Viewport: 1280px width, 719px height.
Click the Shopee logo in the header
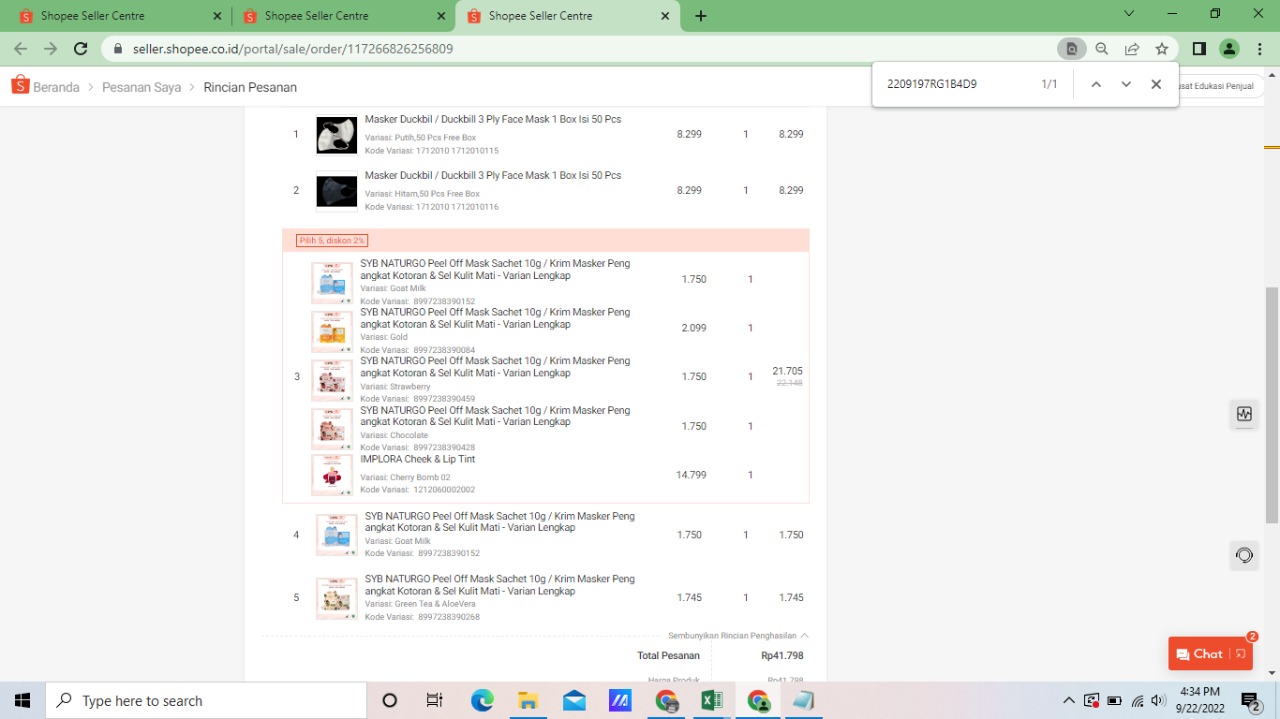(20, 86)
